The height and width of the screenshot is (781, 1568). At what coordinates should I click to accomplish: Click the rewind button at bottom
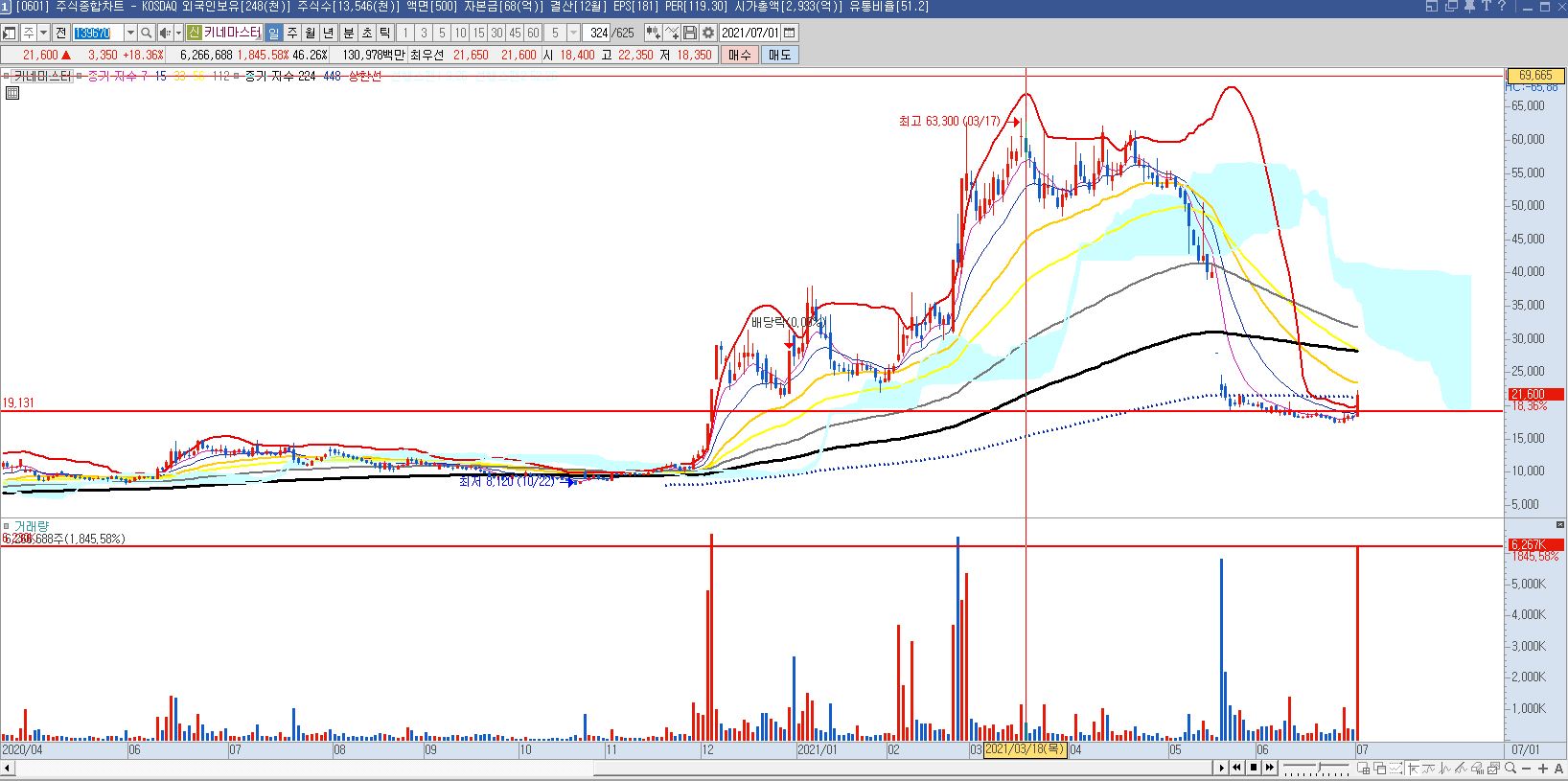click(x=1236, y=768)
